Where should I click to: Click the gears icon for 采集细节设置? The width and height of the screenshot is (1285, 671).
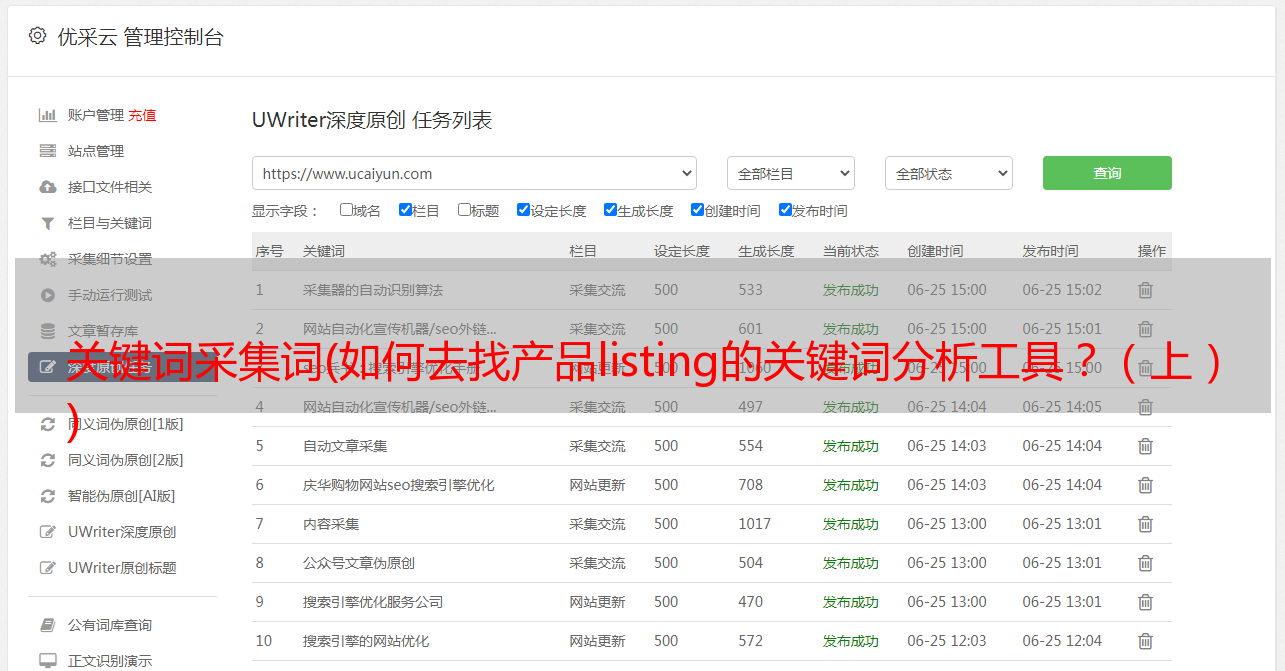[47, 259]
